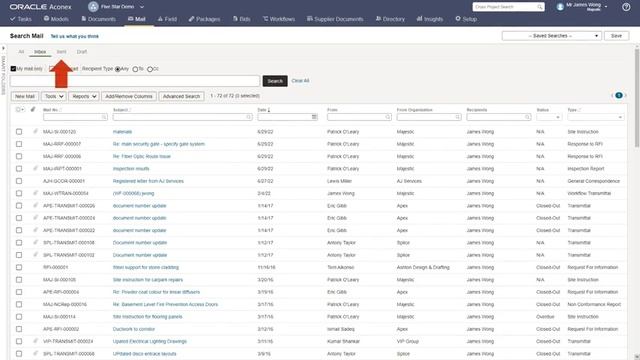Click the From filter search icon
This screenshot has height=360, width=640.
coord(387,117)
